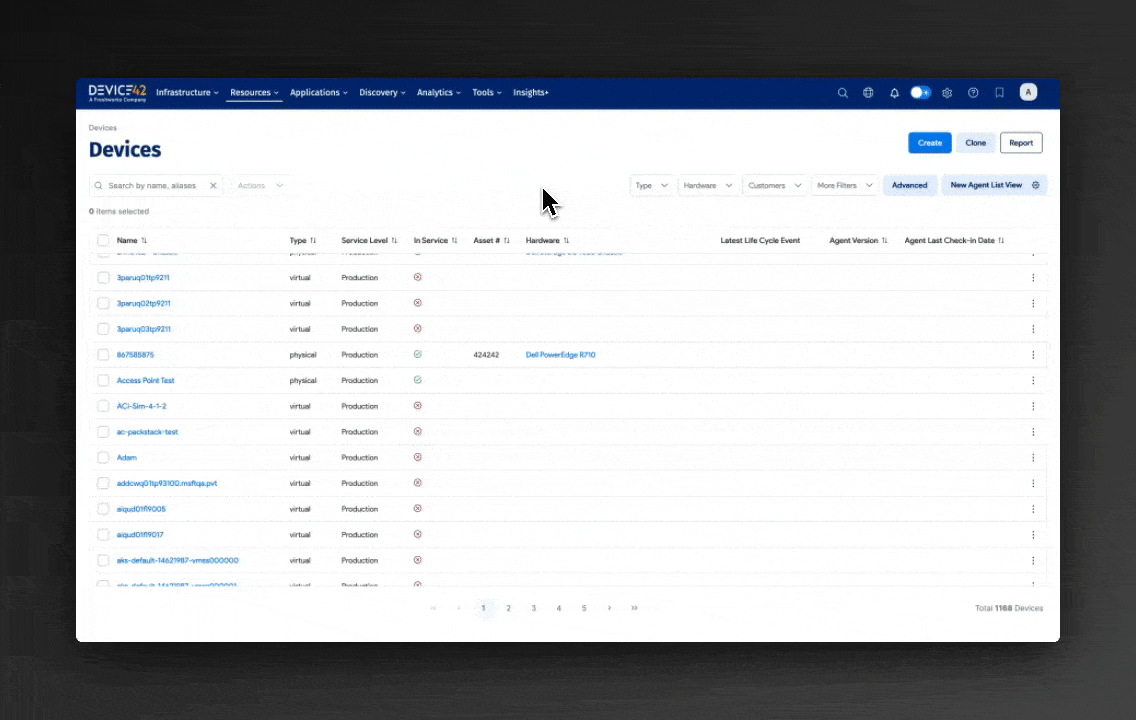Expand the Type filter dropdown

point(652,186)
